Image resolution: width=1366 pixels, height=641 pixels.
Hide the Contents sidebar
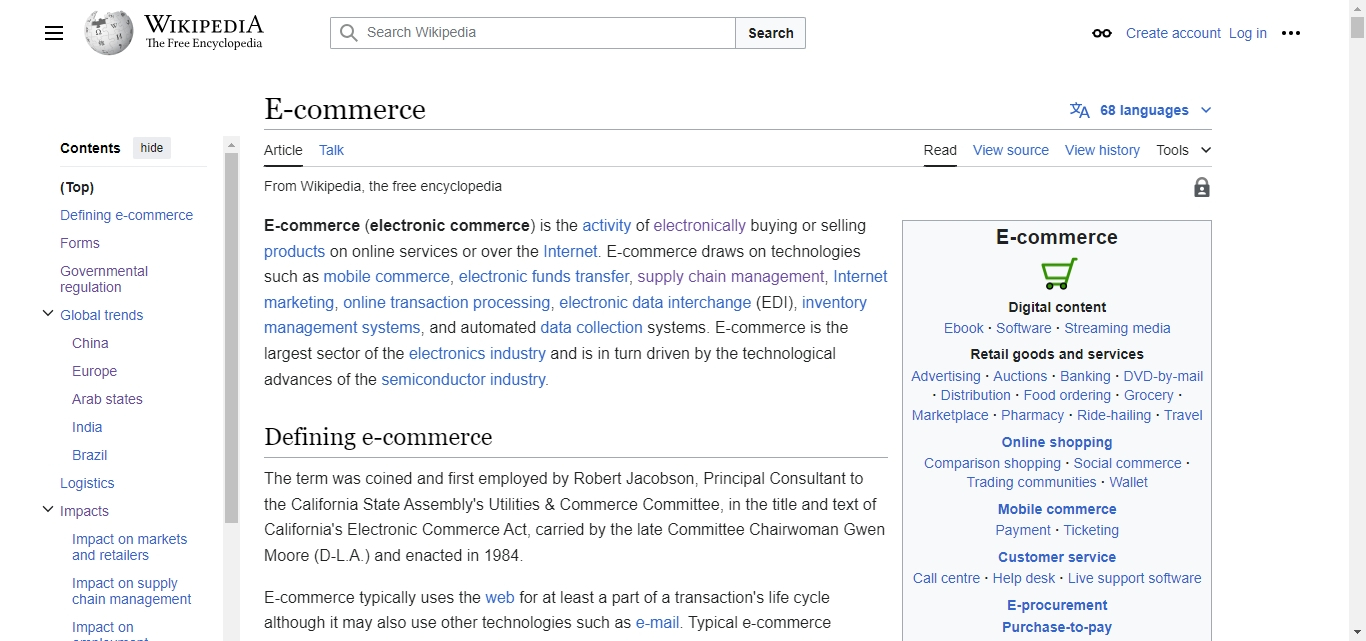(152, 148)
